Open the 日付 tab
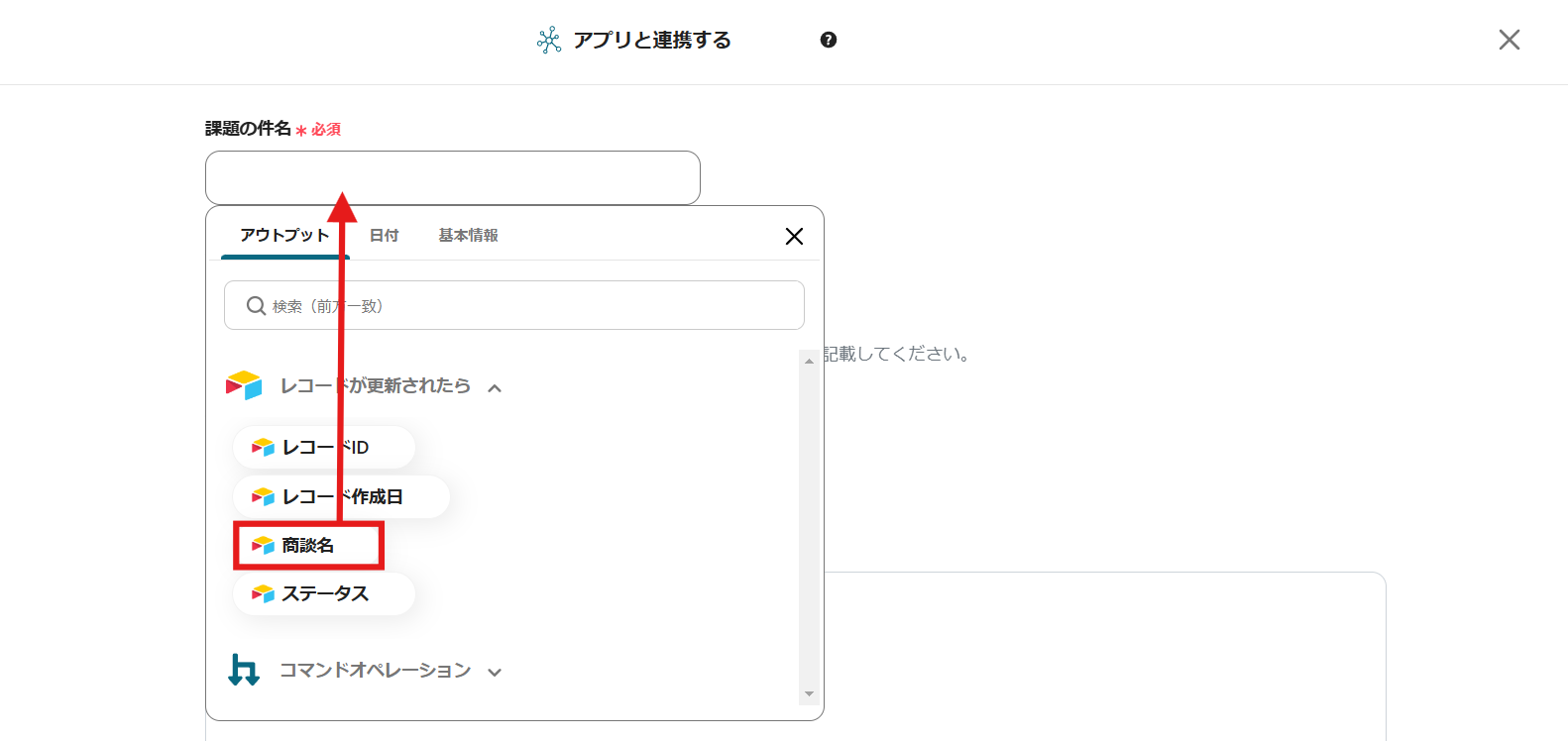1568x741 pixels. pos(384,236)
